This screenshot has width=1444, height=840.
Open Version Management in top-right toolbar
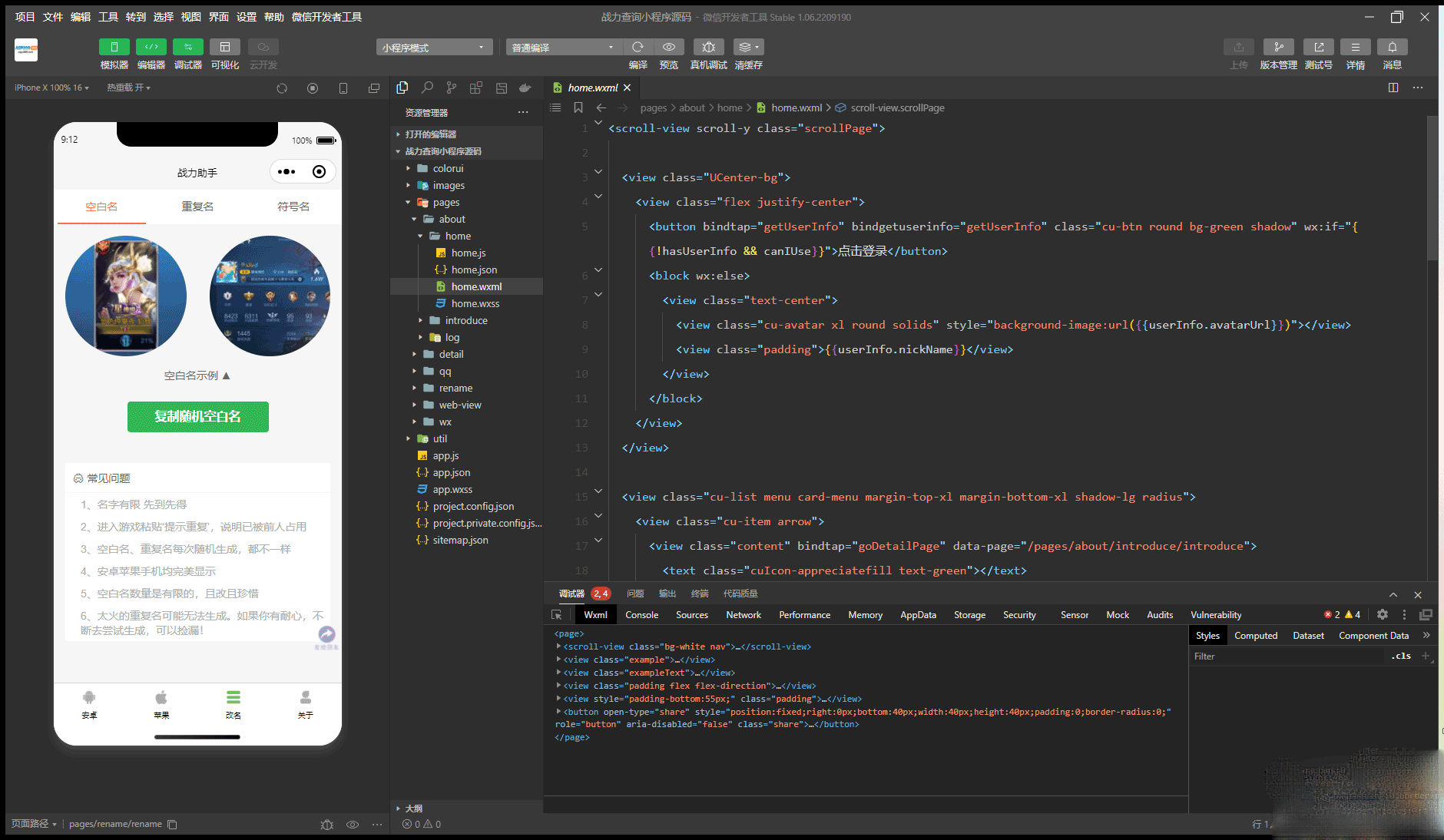click(1278, 47)
